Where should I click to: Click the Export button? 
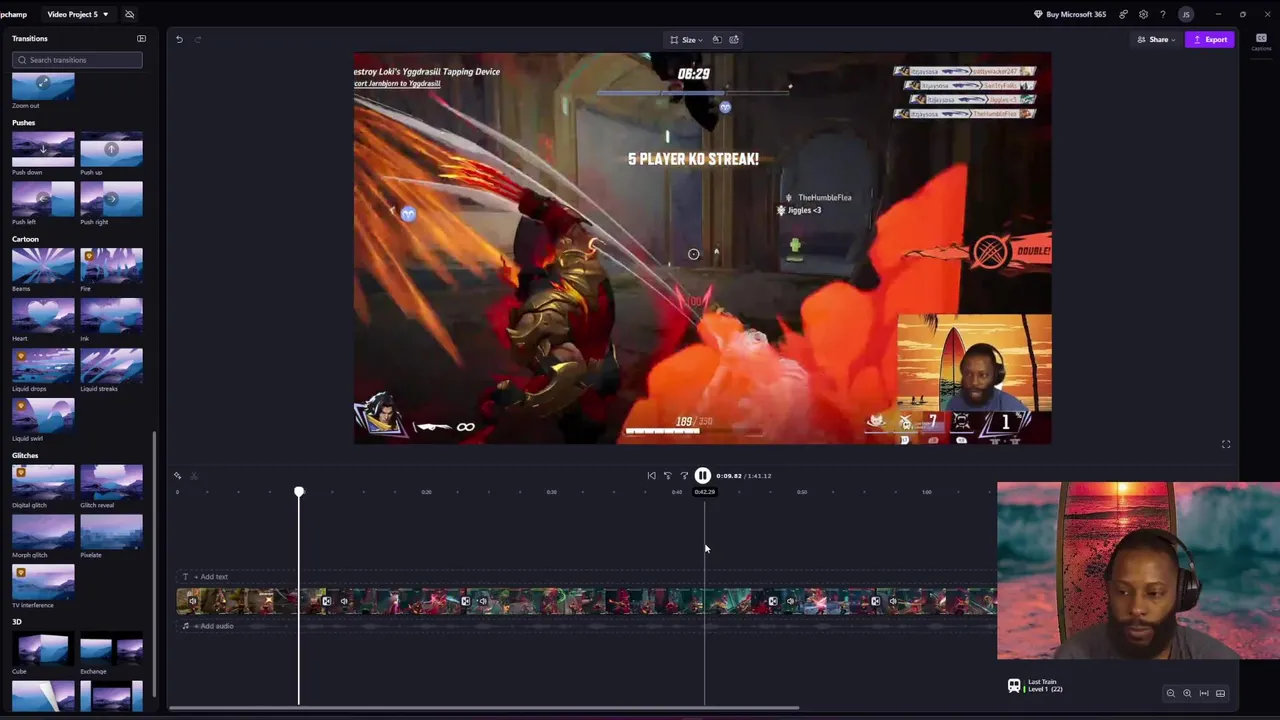pyautogui.click(x=1210, y=39)
